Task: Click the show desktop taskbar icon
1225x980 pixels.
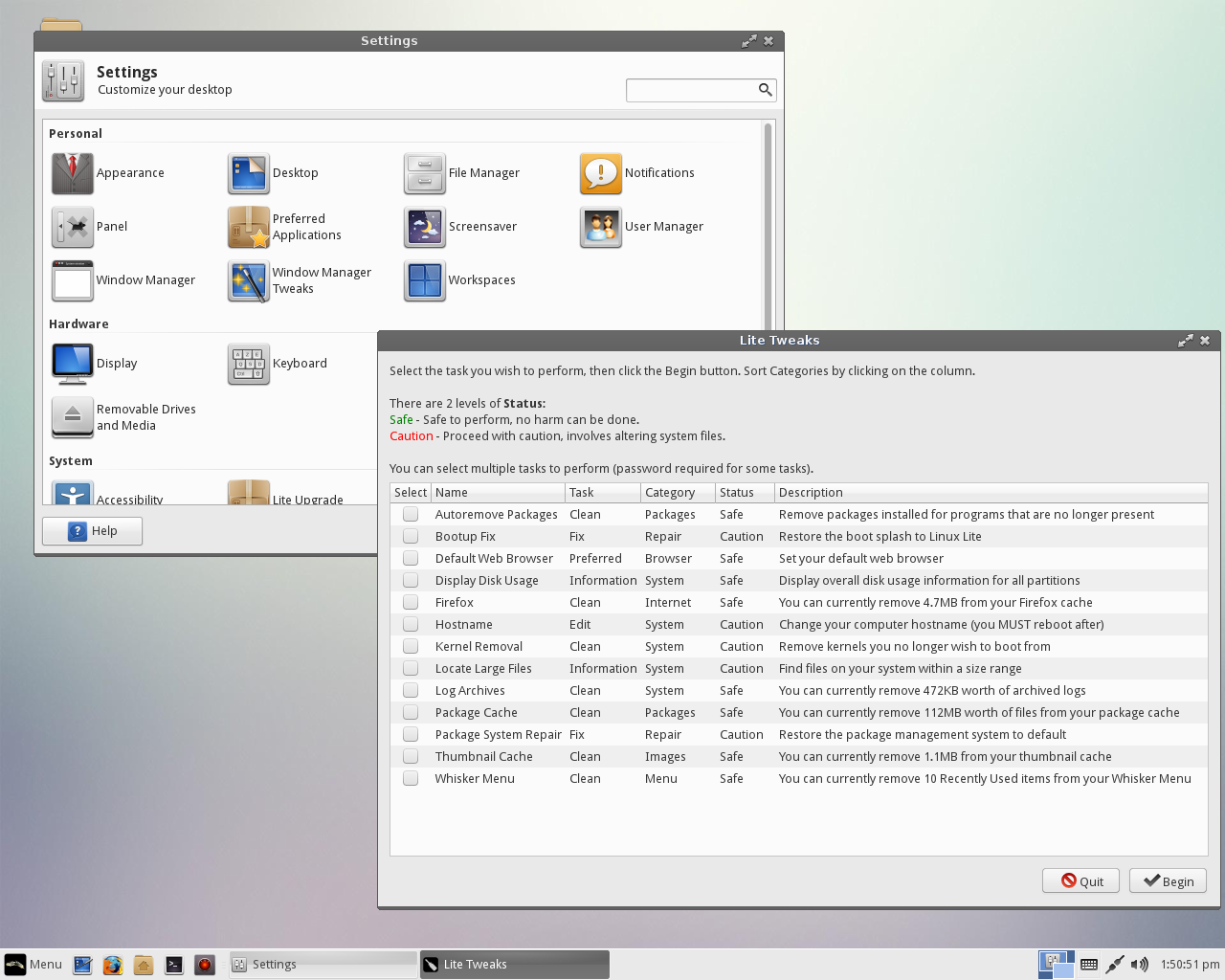Action: [x=82, y=965]
